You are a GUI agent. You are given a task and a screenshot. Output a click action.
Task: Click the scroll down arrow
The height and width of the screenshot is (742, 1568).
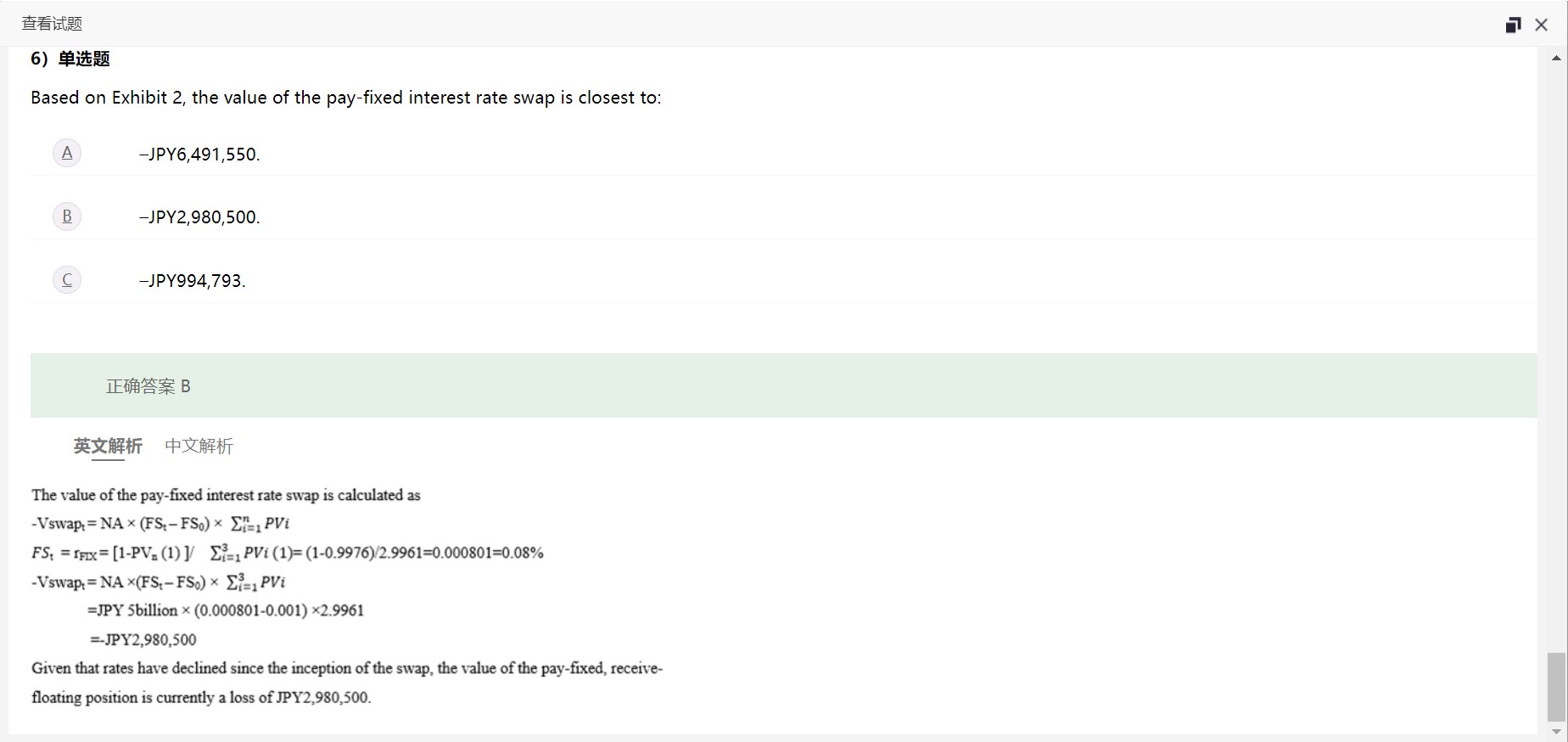pos(1556,731)
